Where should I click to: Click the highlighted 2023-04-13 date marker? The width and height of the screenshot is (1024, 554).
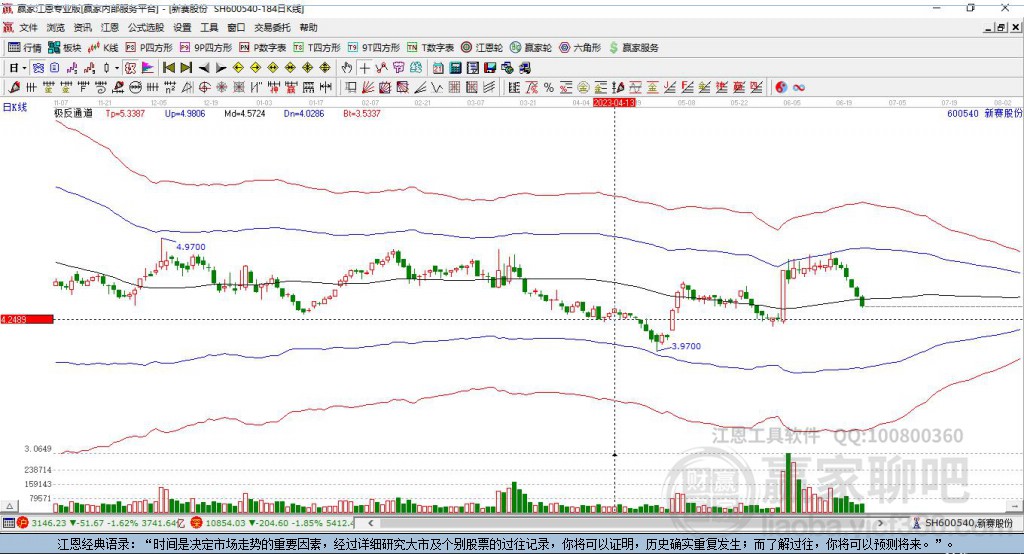[614, 103]
